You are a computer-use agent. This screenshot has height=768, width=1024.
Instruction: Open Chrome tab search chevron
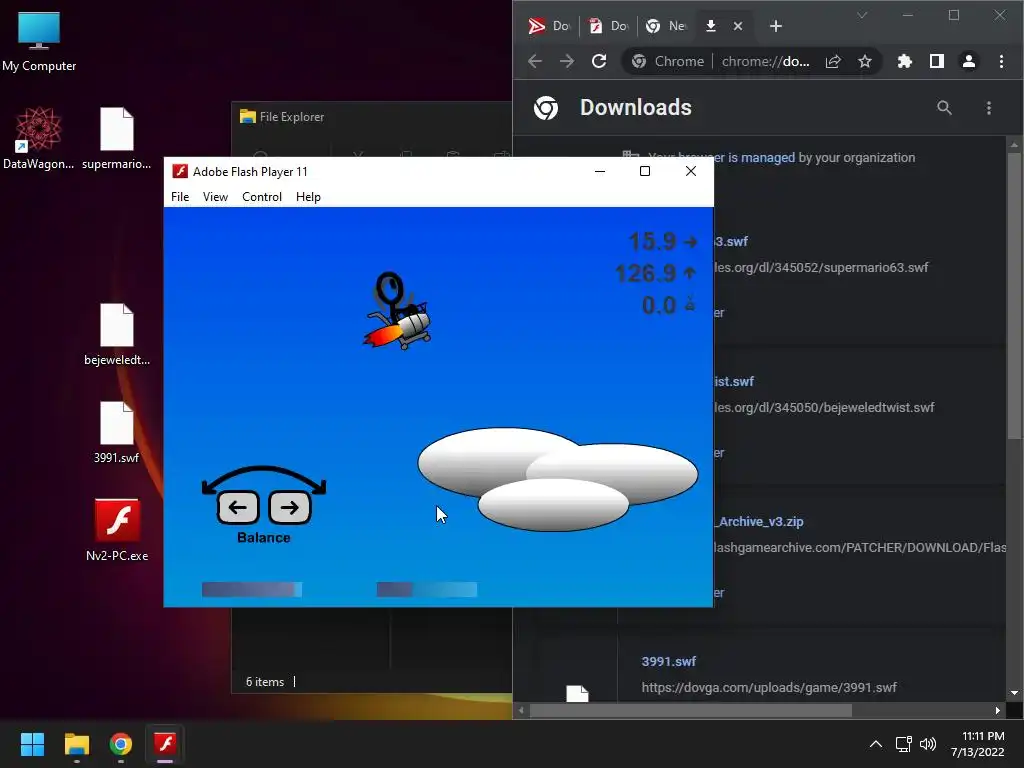tap(862, 15)
